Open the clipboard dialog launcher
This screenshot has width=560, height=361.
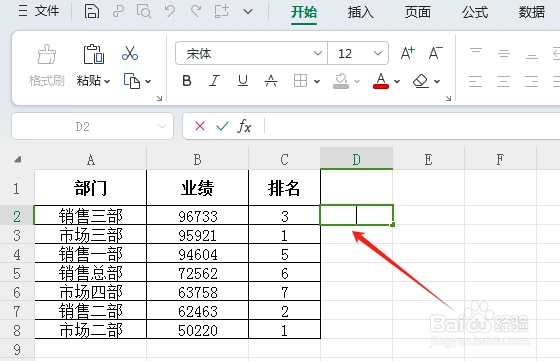tap(159, 98)
